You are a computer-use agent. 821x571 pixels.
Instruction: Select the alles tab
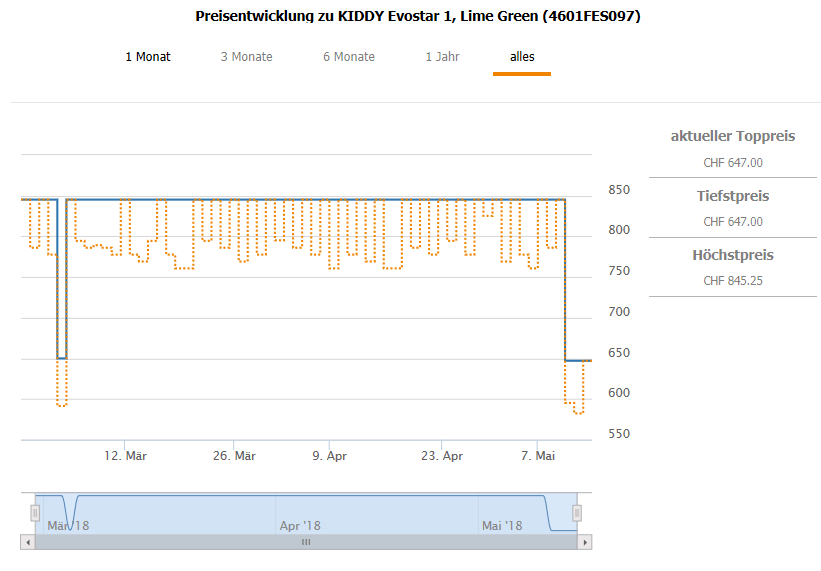click(522, 57)
